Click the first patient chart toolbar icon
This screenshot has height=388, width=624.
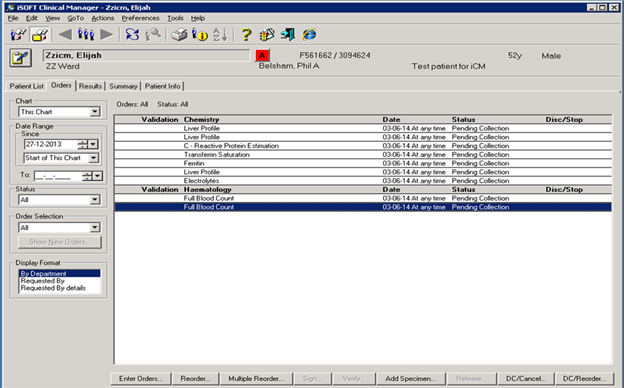18,35
